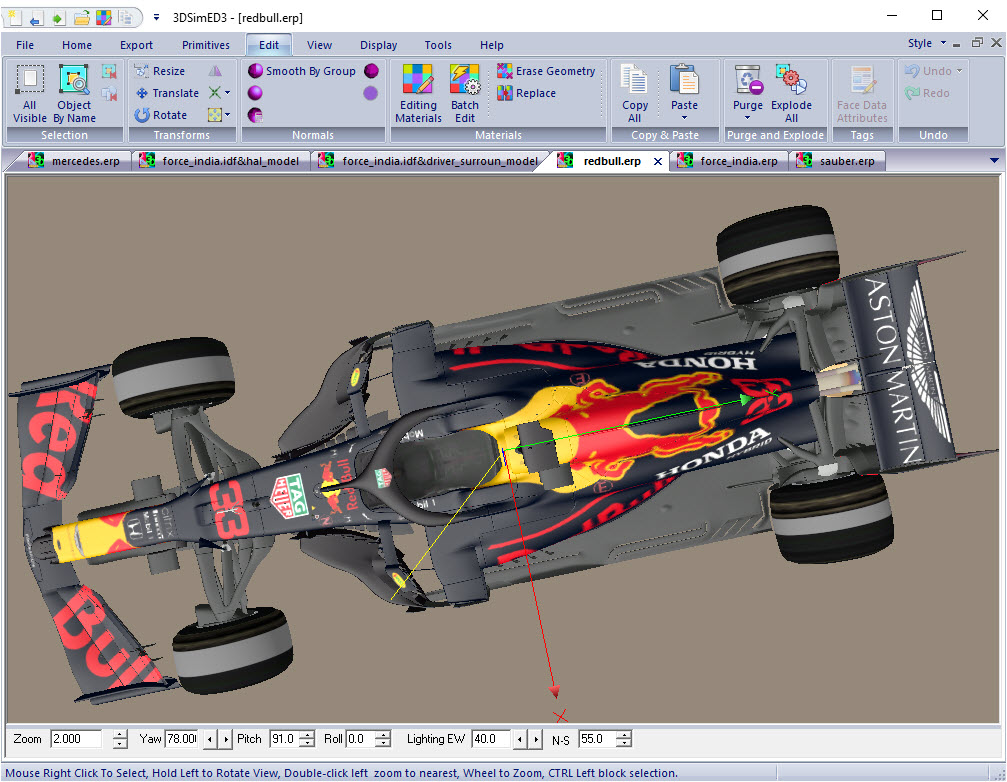The image size is (1007, 782).
Task: Click the yellow grid-arrows icon next to Rotate
Action: pos(215,115)
